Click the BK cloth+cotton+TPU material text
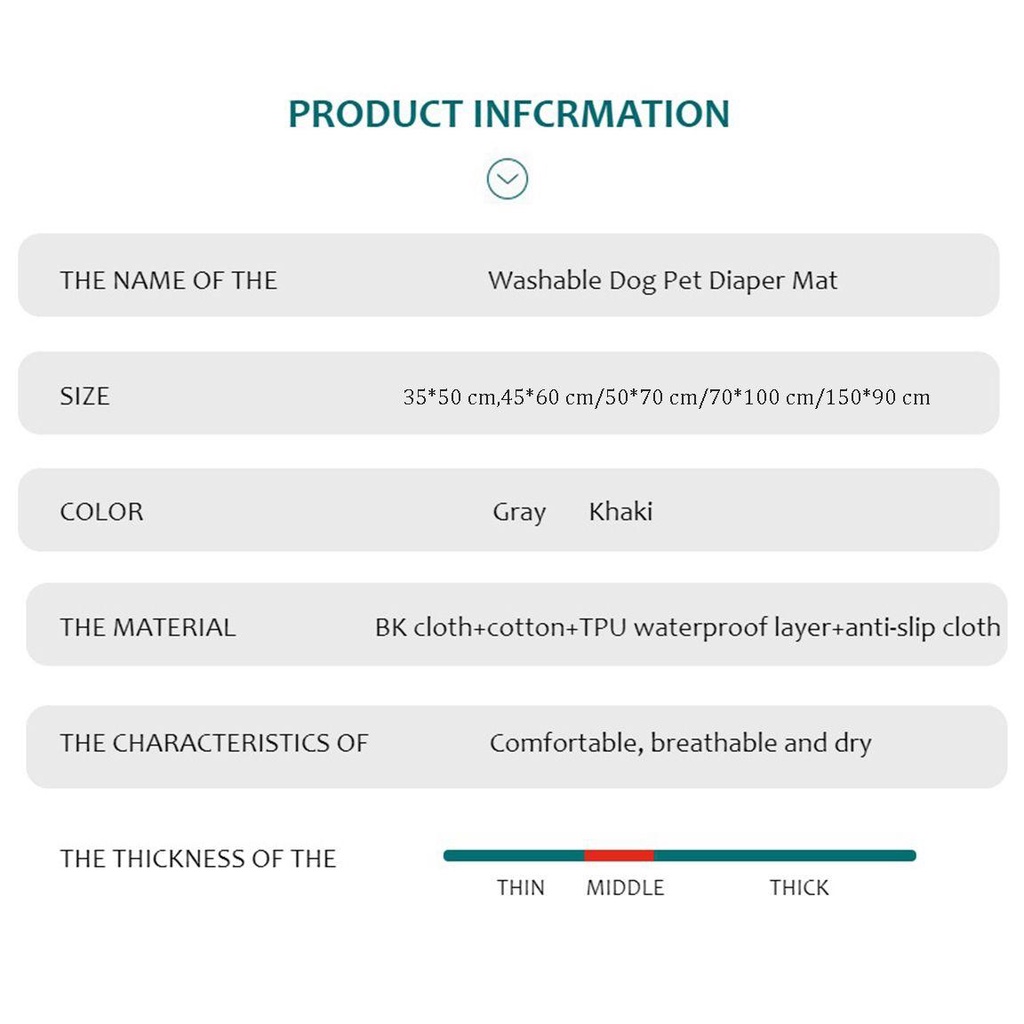 coord(687,628)
